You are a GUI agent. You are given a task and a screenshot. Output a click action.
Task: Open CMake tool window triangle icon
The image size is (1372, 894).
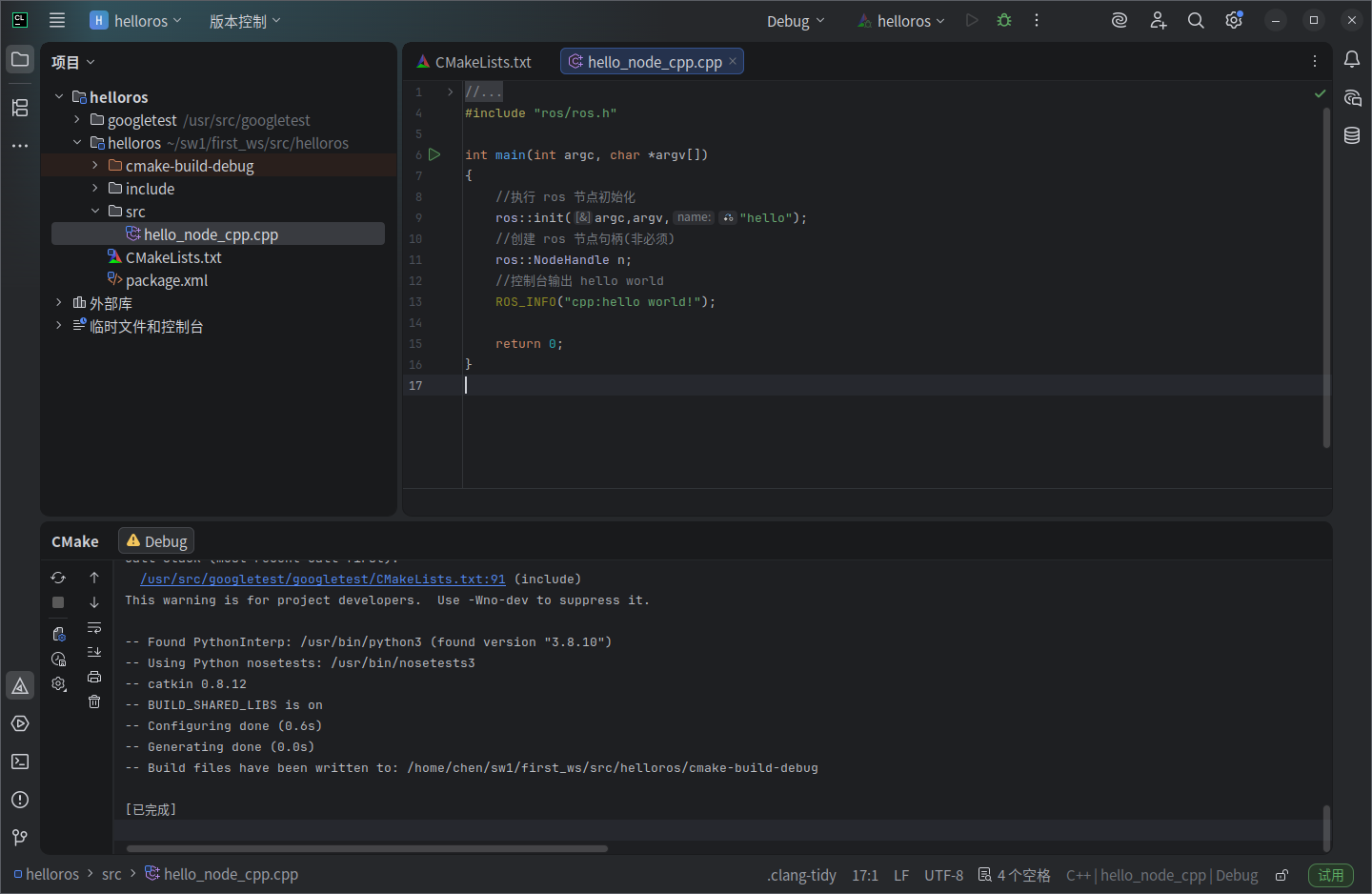point(20,685)
